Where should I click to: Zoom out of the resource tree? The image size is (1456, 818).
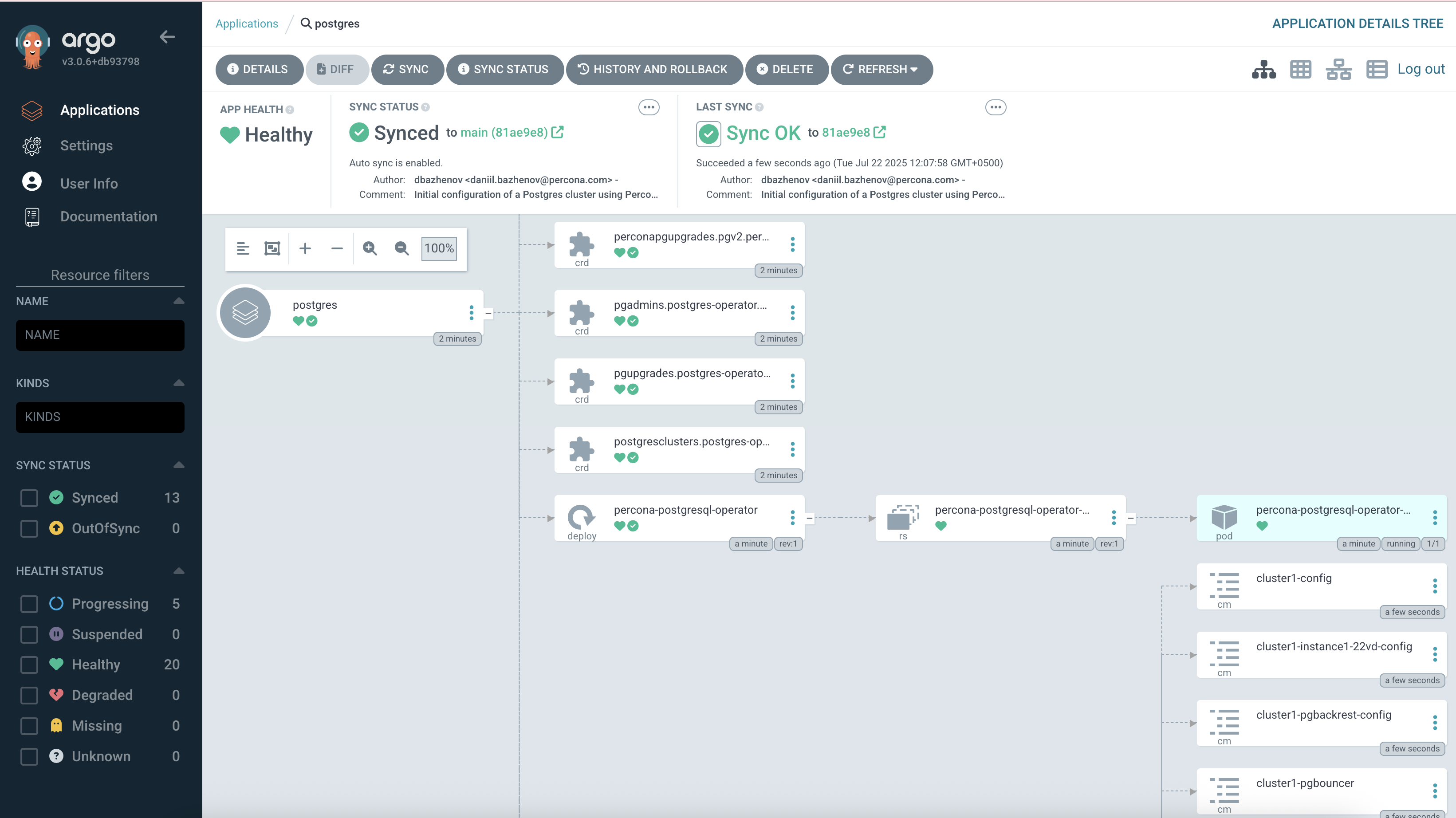click(401, 248)
